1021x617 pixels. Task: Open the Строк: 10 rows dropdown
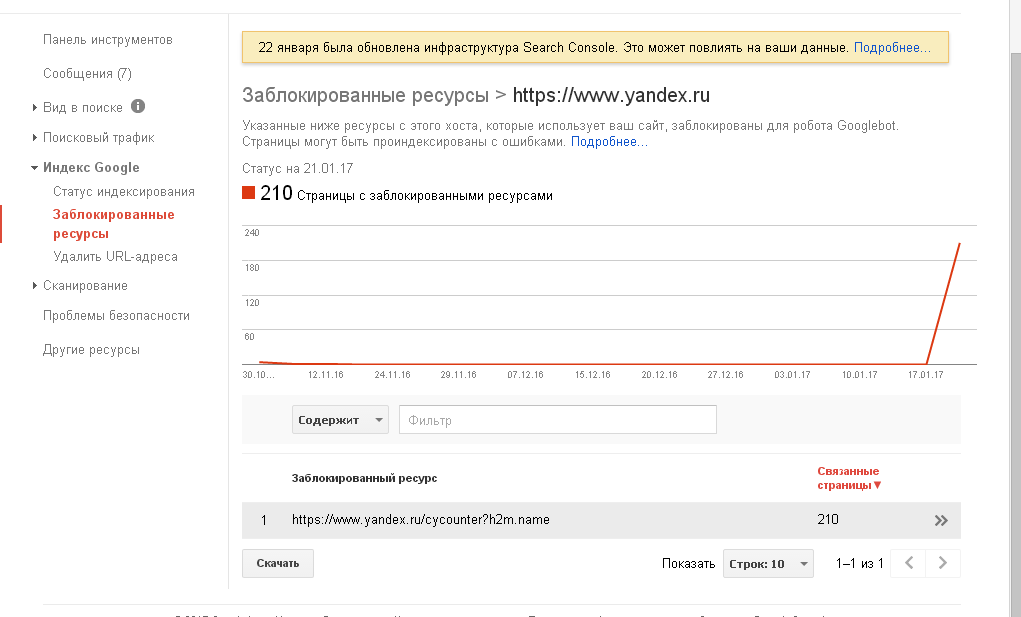[x=768, y=564]
